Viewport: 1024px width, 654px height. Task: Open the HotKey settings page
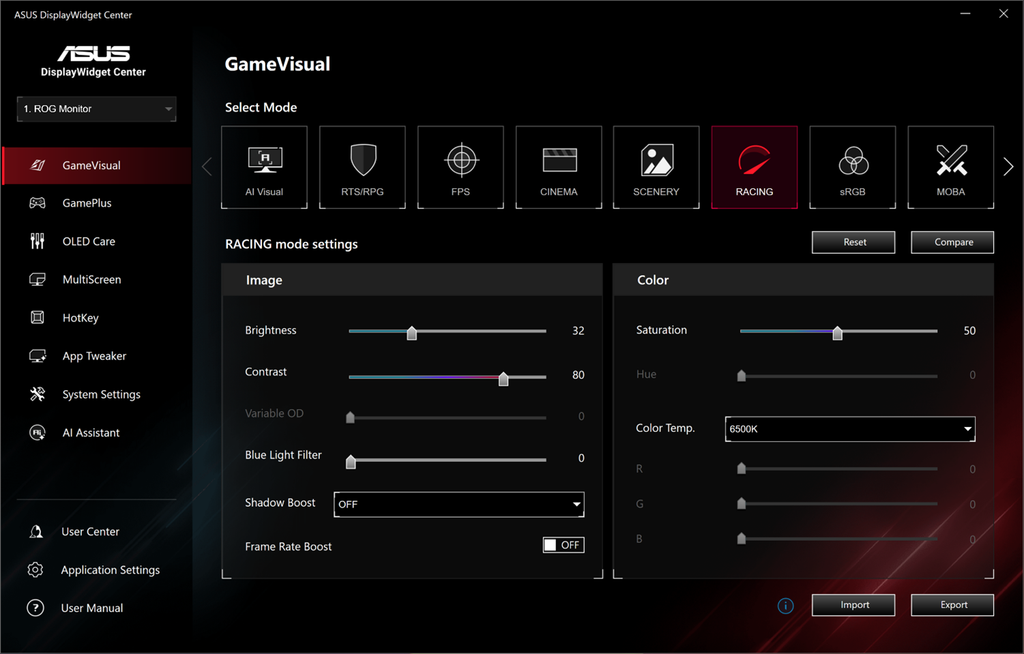(x=80, y=318)
